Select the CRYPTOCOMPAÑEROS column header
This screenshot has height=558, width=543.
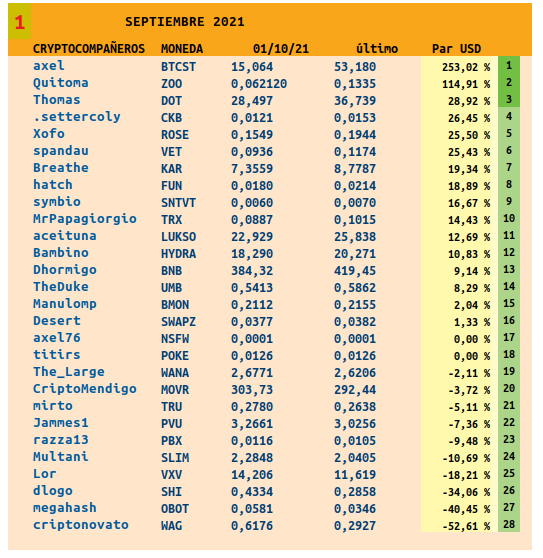(x=89, y=48)
